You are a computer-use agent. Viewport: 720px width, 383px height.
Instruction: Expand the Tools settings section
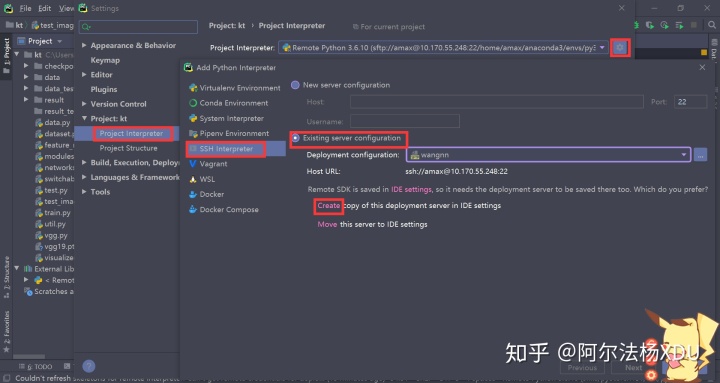[84, 192]
